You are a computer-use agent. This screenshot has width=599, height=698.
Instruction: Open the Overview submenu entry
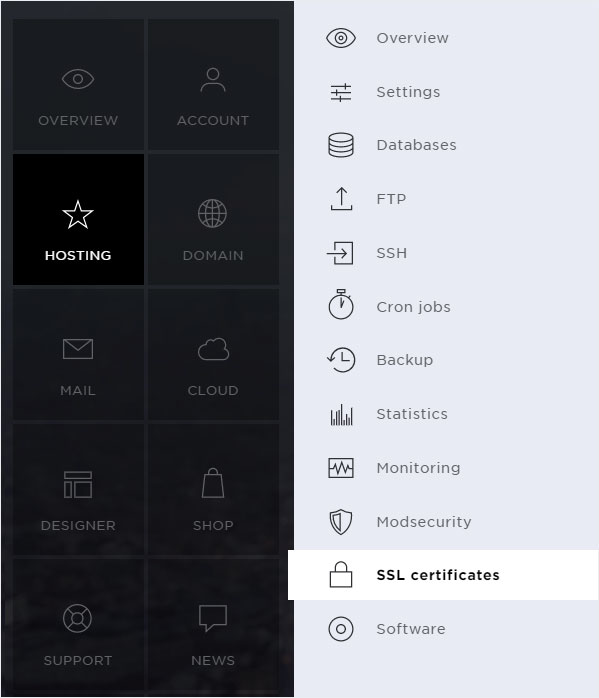point(446,38)
